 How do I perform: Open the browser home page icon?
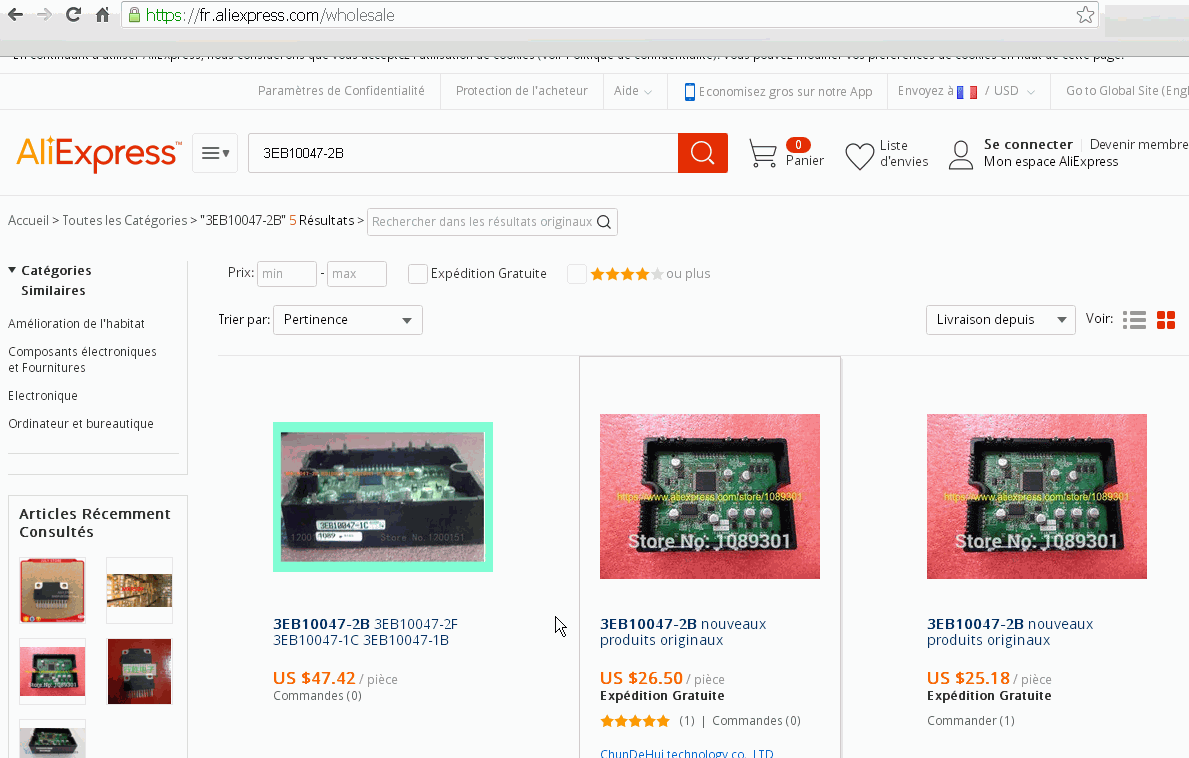102,14
